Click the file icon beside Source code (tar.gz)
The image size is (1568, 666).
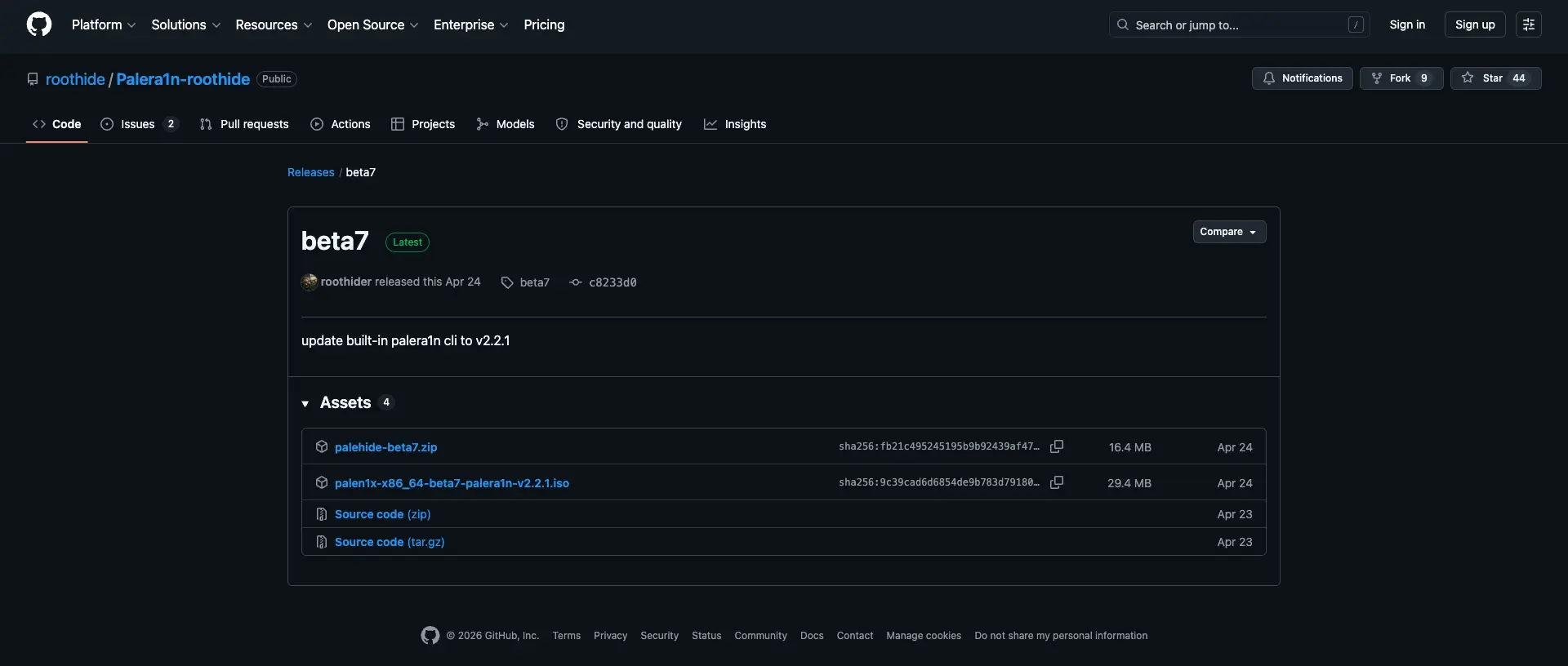pyautogui.click(x=322, y=542)
